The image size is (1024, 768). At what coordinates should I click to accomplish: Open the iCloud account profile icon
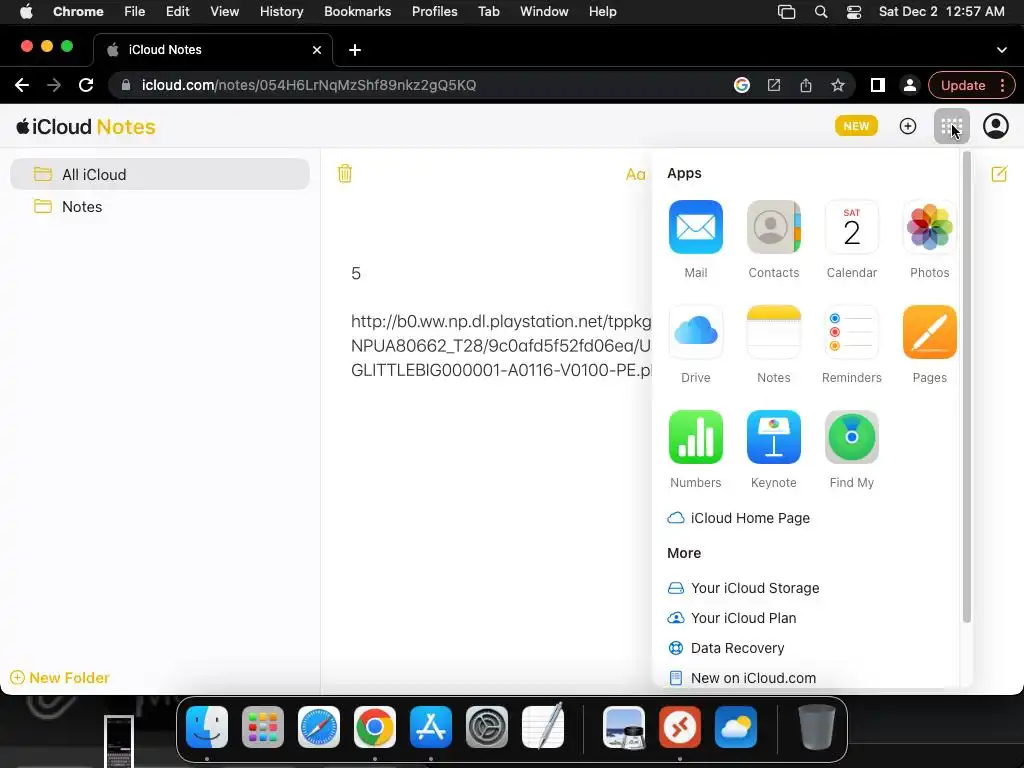tap(996, 126)
